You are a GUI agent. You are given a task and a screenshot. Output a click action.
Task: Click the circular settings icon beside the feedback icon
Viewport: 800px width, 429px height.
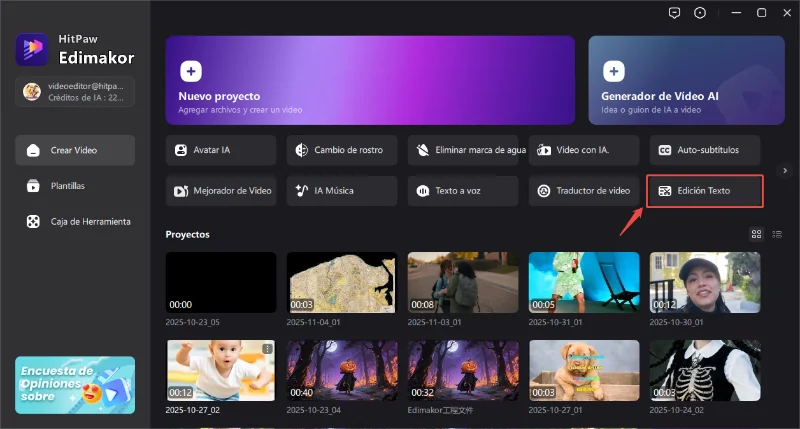click(x=700, y=12)
